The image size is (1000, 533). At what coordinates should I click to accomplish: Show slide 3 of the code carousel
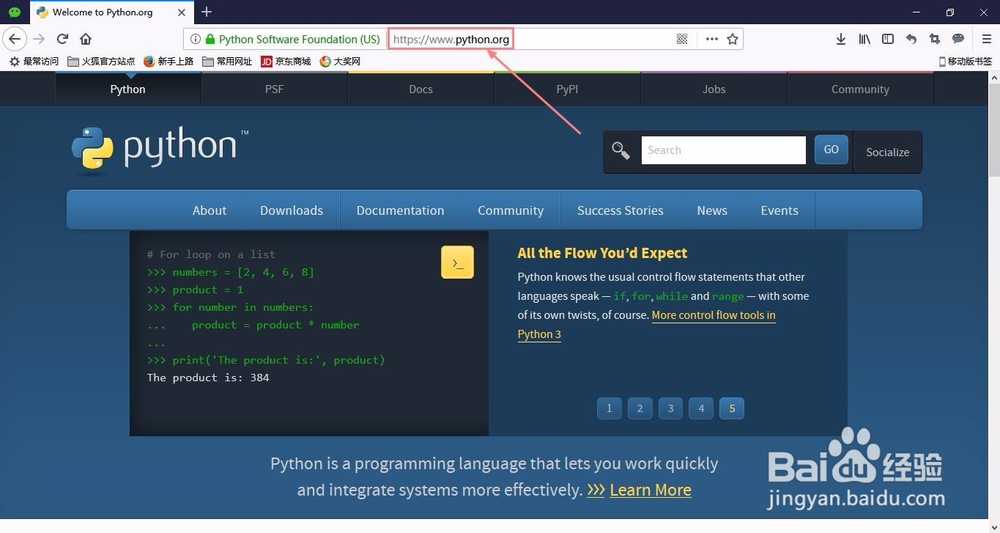(x=670, y=409)
